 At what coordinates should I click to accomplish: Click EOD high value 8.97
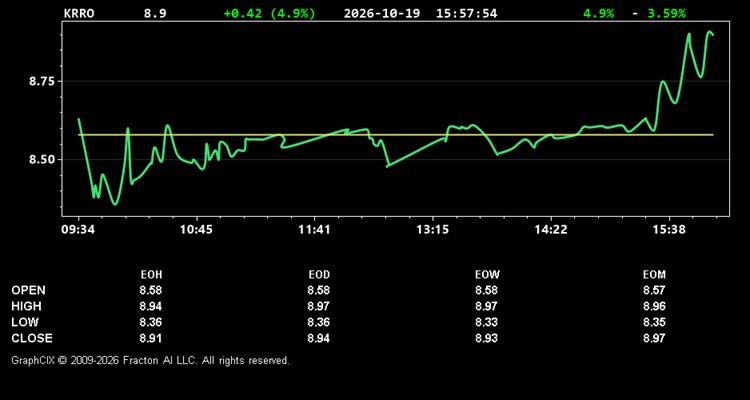point(319,306)
